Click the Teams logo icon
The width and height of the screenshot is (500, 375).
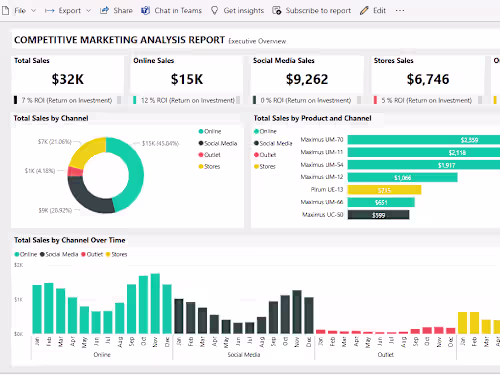click(x=145, y=11)
